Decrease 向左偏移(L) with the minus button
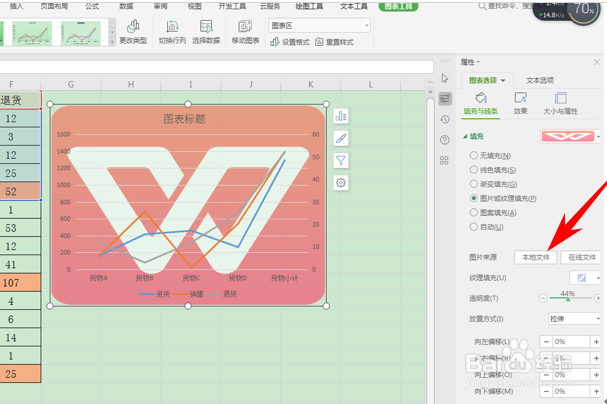The height and width of the screenshot is (404, 607). tap(546, 342)
